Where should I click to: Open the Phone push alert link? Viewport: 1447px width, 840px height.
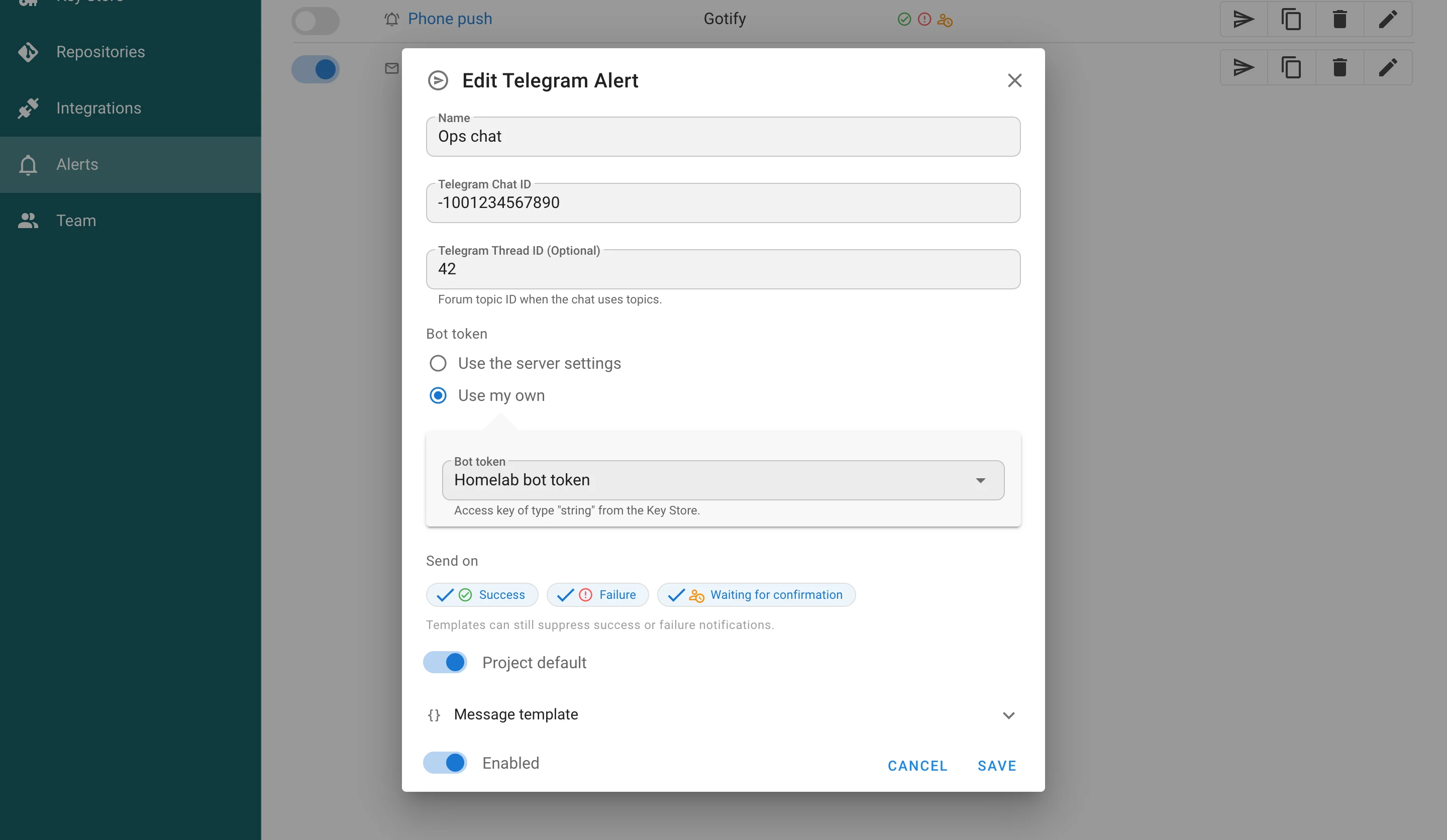(x=450, y=19)
